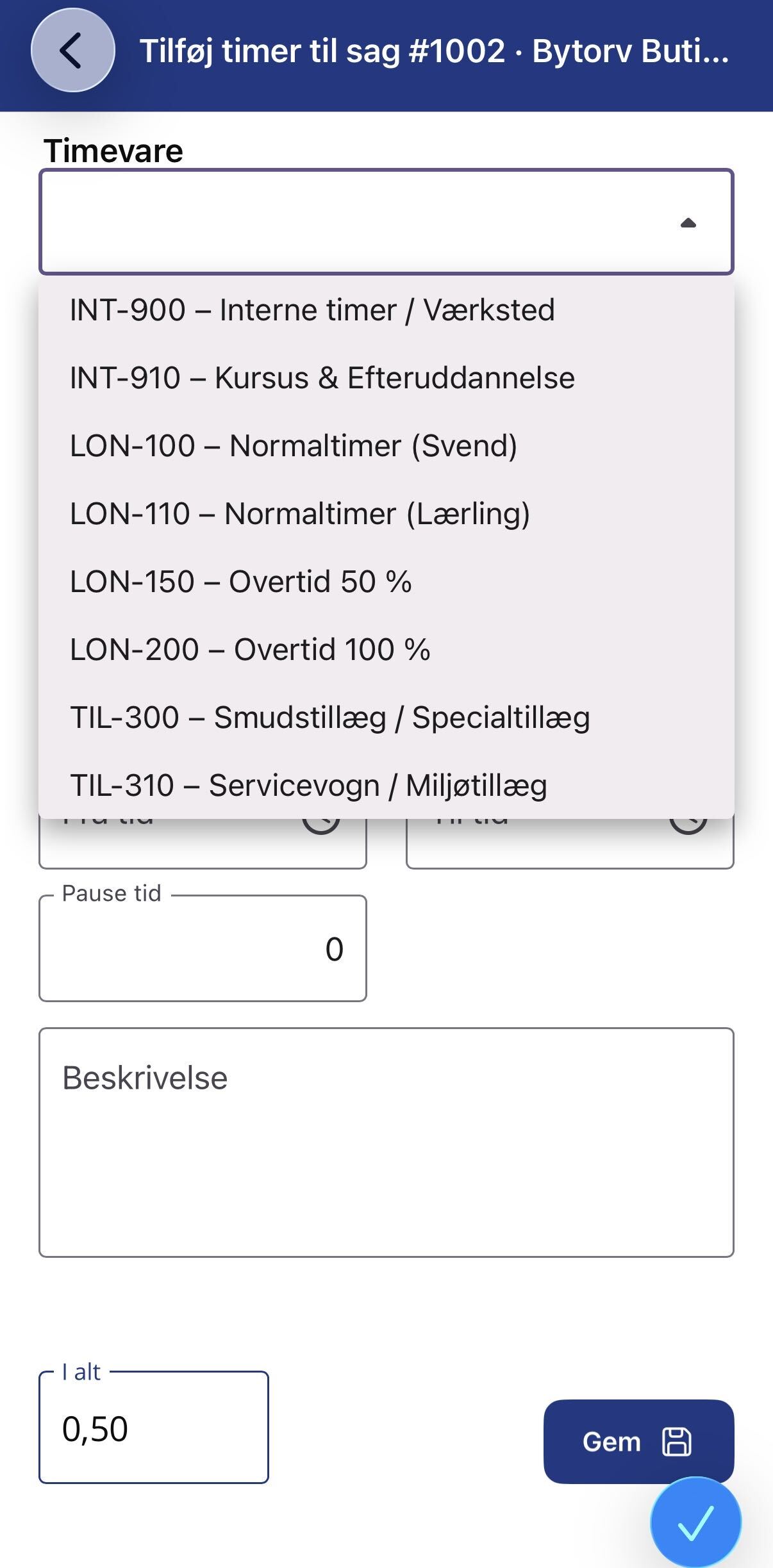Open the Til tid clock picker
The height and width of the screenshot is (1568, 773).
click(x=688, y=826)
